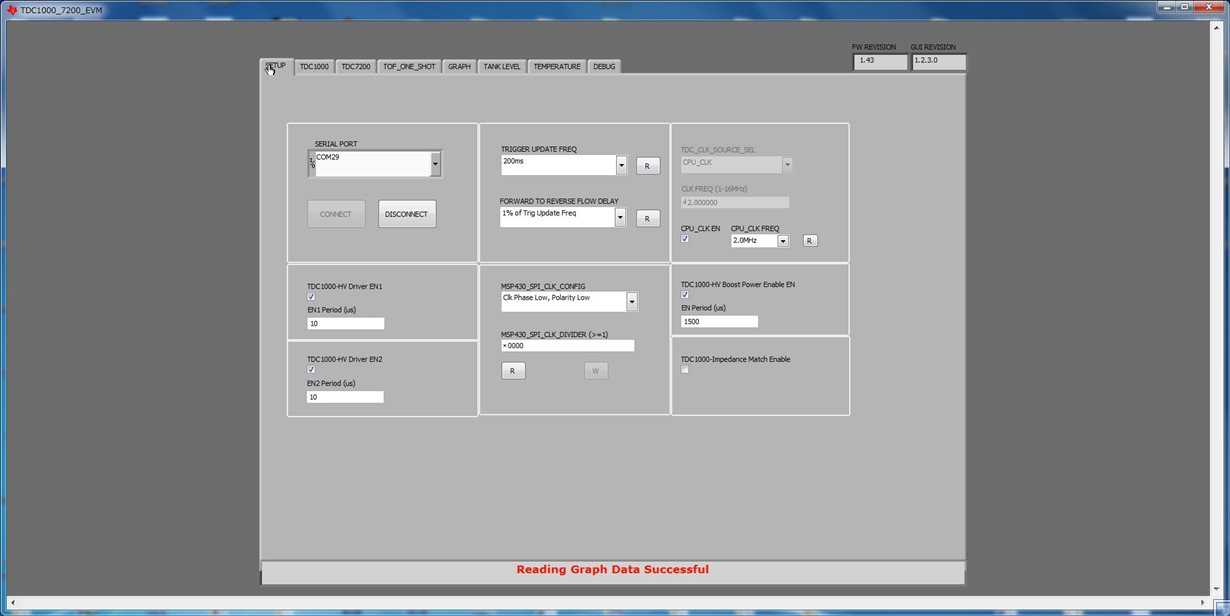Click the EN Period 1500 input field

[x=720, y=322]
